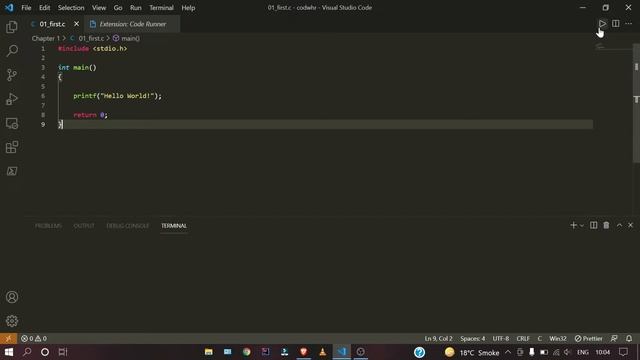
Task: Switch to the 01_first.c editor tab
Action: (52, 24)
